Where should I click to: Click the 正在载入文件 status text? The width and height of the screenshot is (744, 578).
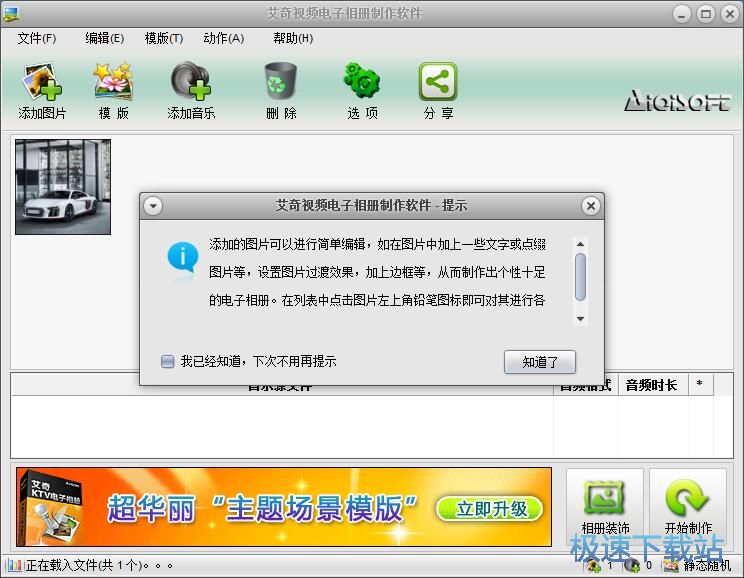(99, 565)
